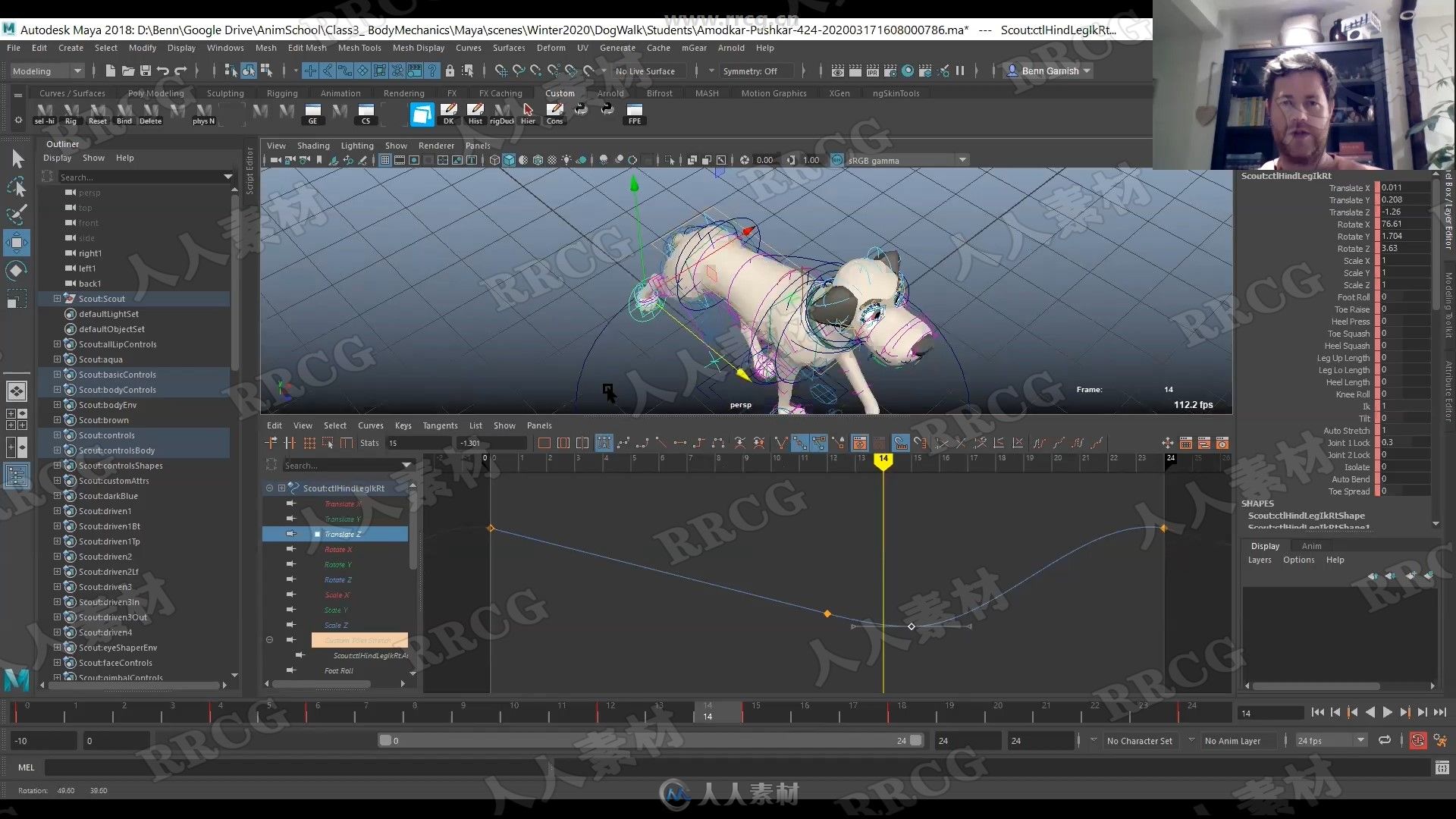Select the Rendering tab in menu bar
Image resolution: width=1456 pixels, height=819 pixels.
point(403,93)
